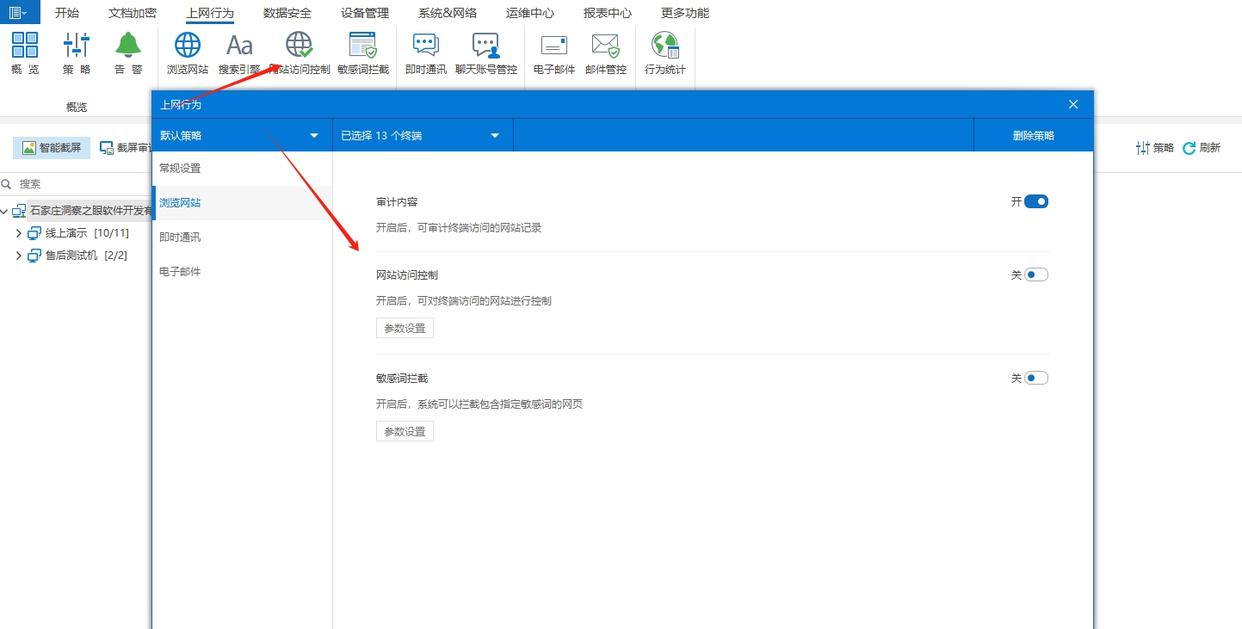
Task: Select the 策略 policy icon
Action: tap(76, 52)
